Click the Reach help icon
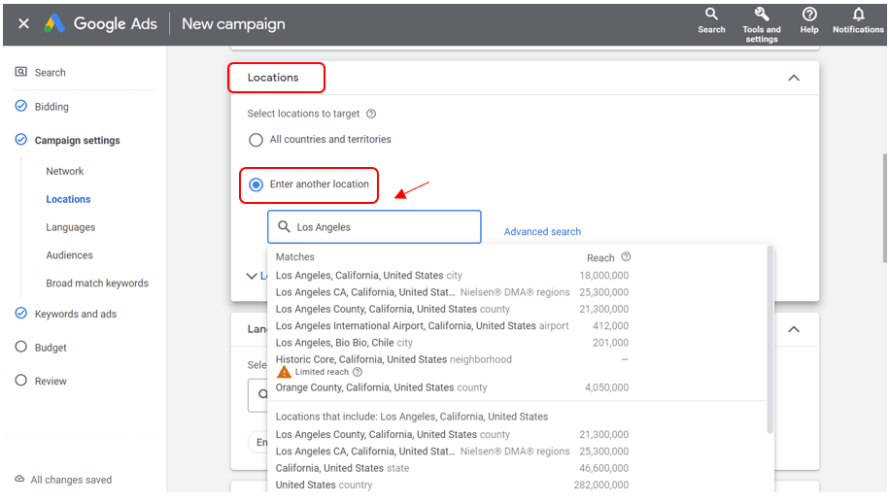889x502 pixels. coord(626,257)
